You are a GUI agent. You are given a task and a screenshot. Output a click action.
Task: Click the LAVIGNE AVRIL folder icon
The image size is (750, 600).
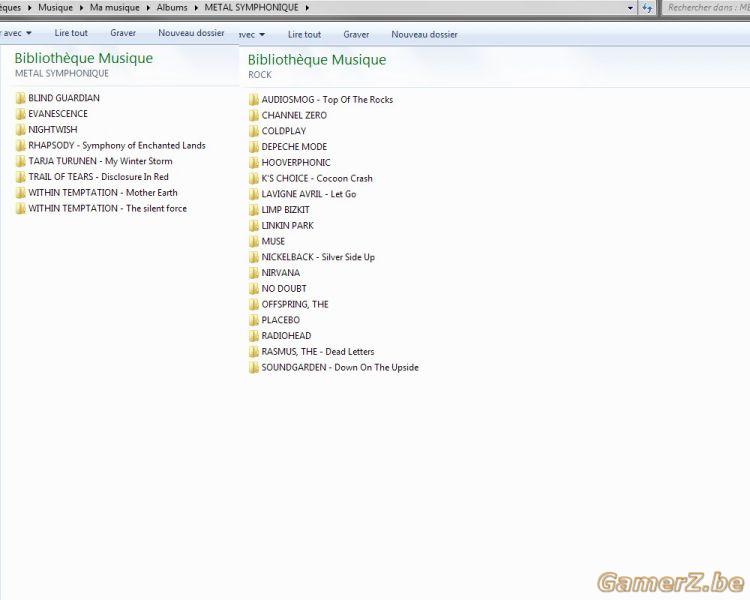coord(254,195)
